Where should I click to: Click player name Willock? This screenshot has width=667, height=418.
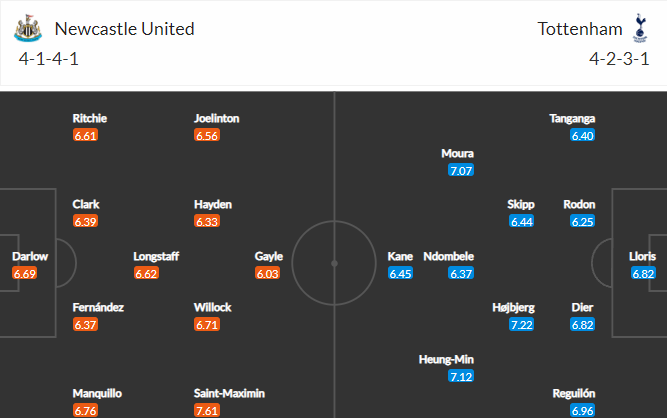(x=213, y=307)
